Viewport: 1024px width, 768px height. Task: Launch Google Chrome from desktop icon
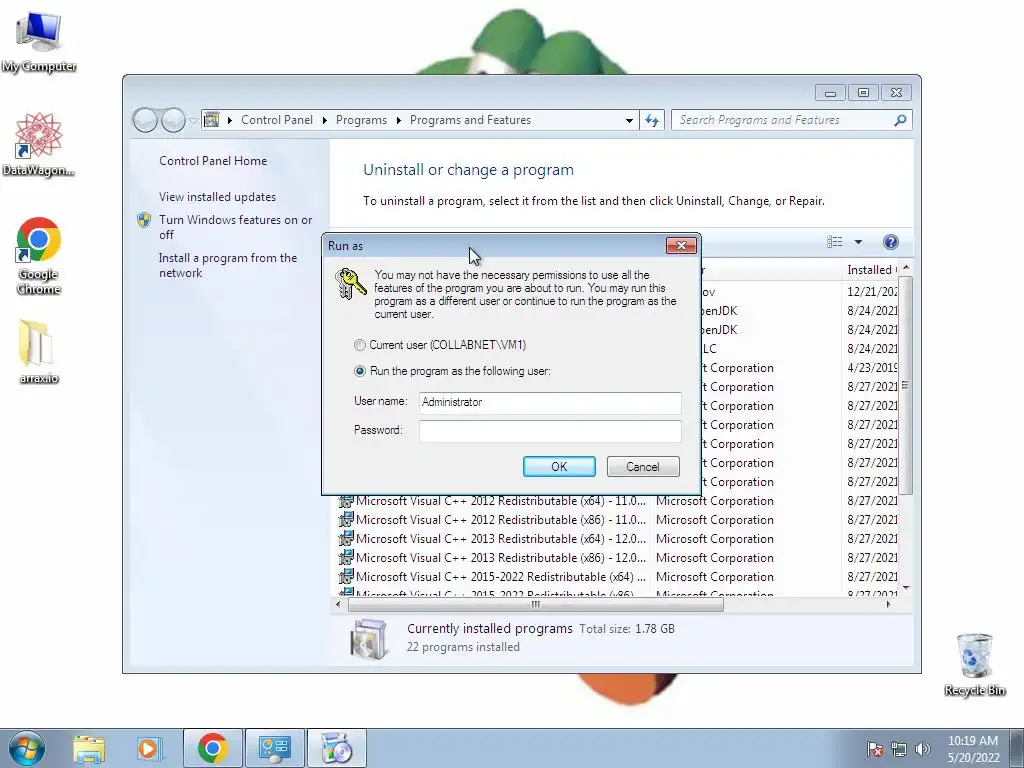coord(39,255)
